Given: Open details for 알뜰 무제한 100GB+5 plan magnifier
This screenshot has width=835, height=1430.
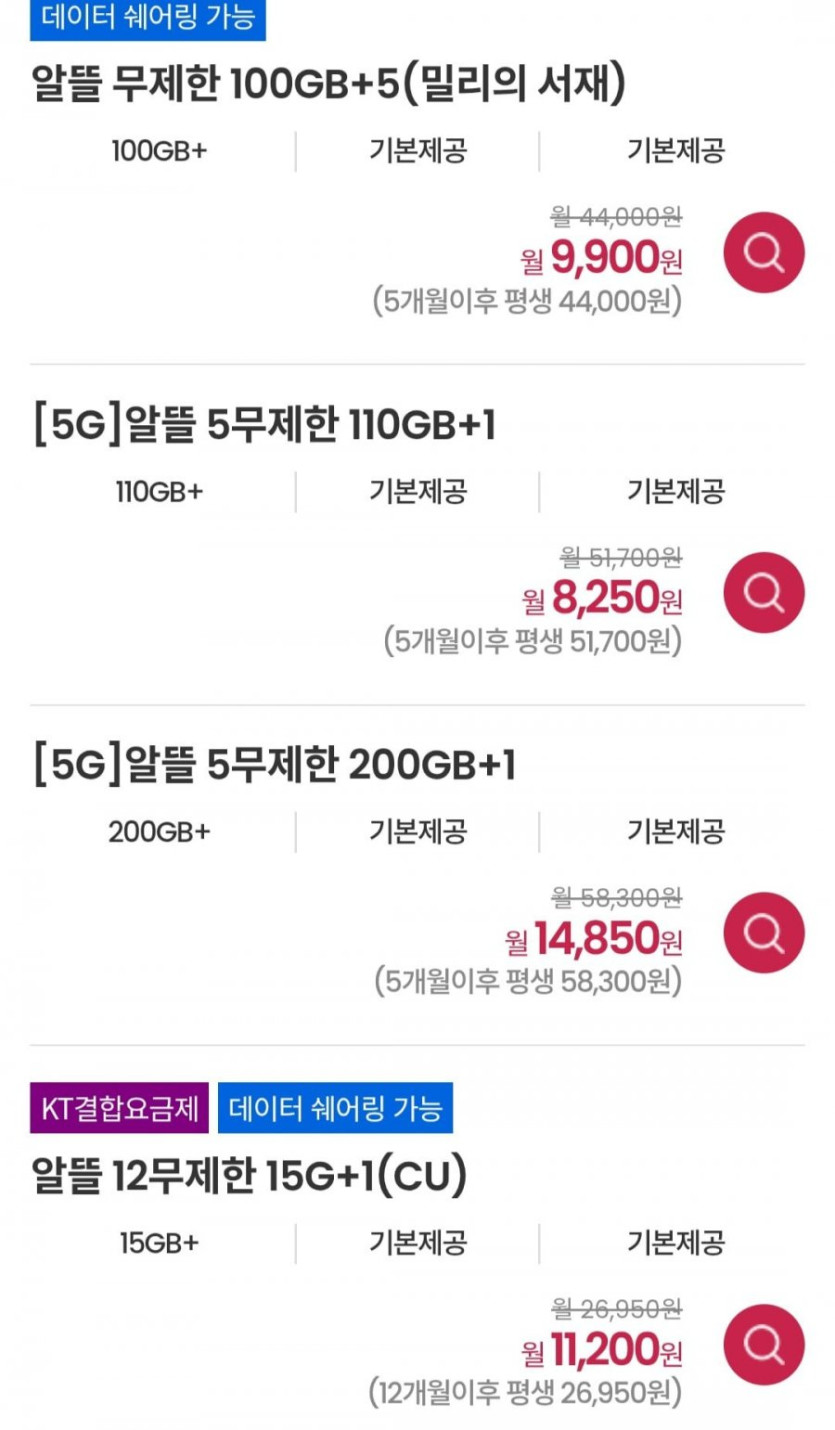Looking at the screenshot, I should tap(764, 252).
